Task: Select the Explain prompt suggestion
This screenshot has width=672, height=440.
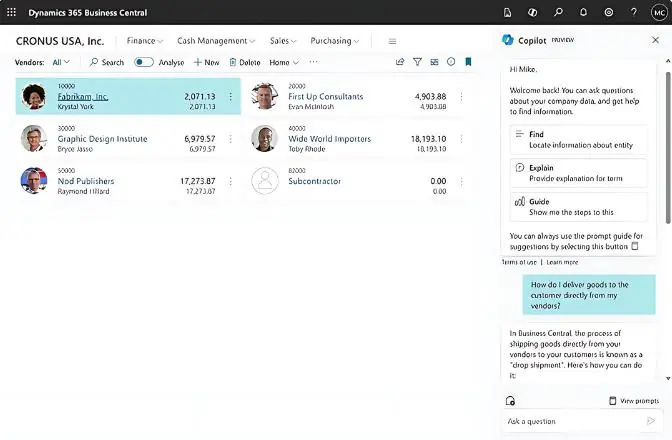Action: point(578,173)
